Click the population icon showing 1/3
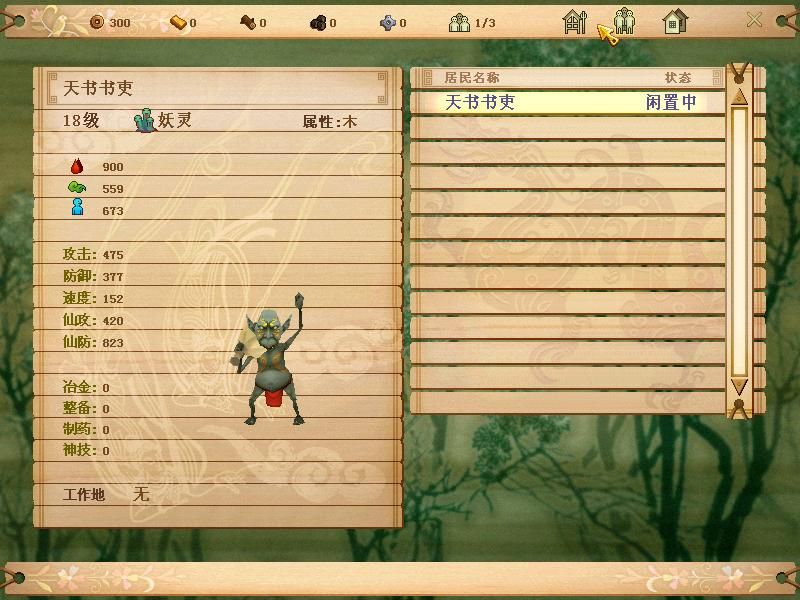This screenshot has height=600, width=800. pos(459,22)
